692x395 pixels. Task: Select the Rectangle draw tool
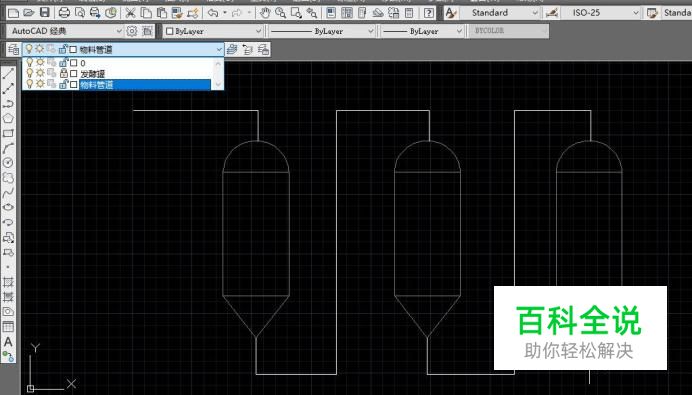coord(8,133)
